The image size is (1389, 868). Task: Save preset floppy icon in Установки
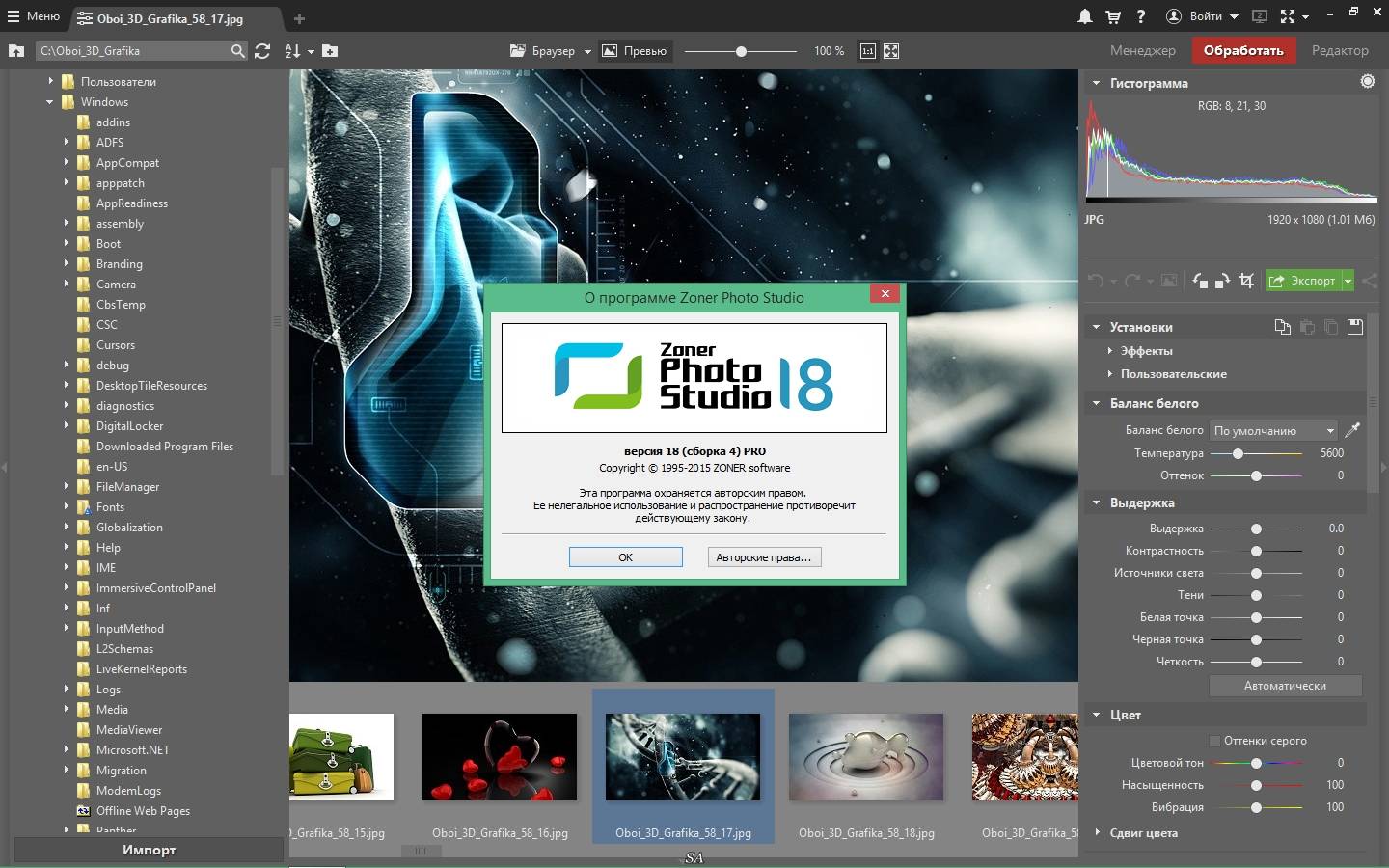tap(1355, 327)
